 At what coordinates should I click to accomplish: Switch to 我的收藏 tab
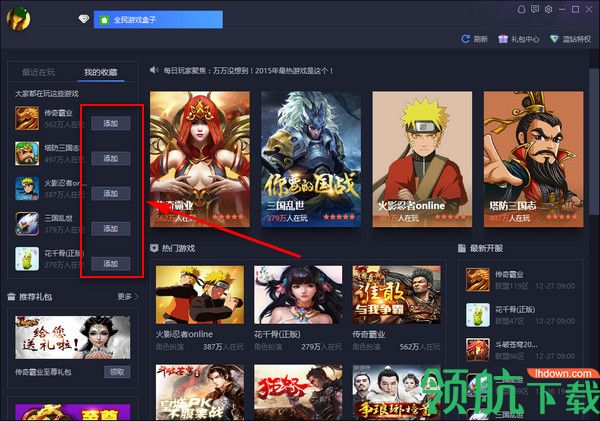[101, 72]
